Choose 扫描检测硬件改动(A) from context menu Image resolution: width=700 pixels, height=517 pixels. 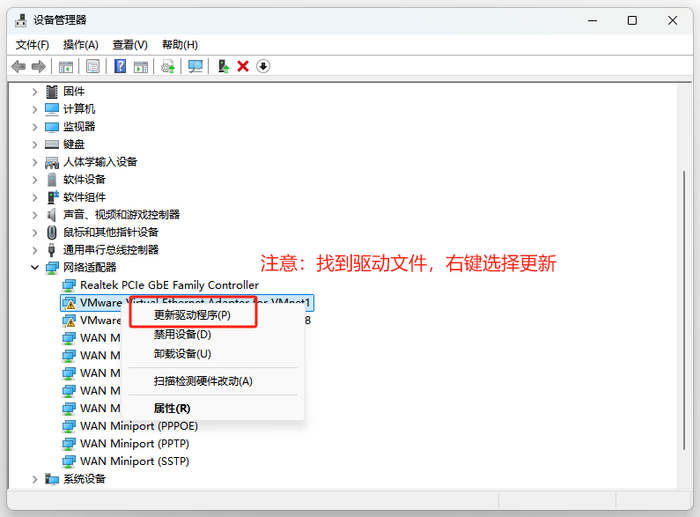point(203,381)
